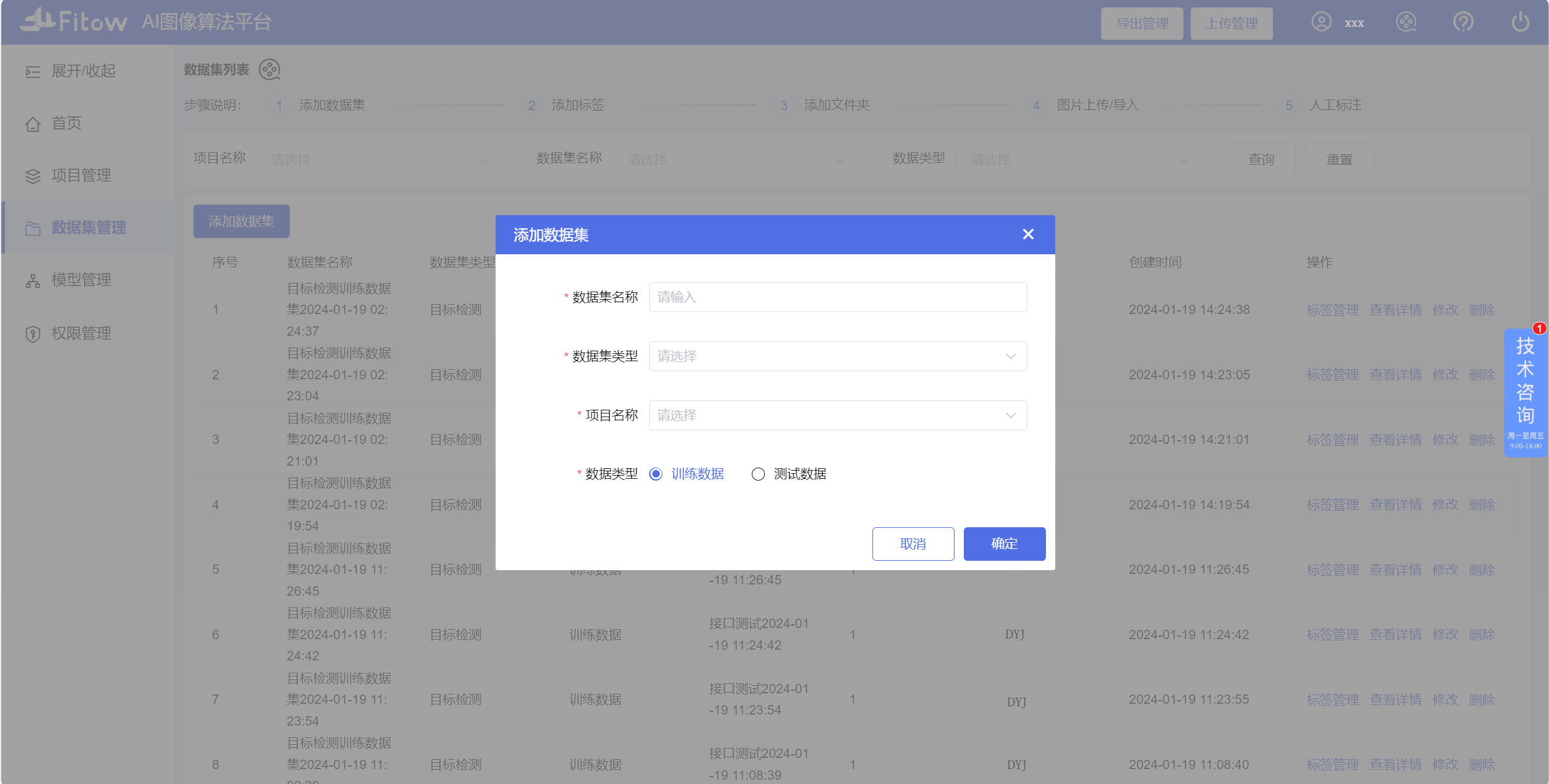The height and width of the screenshot is (784, 1549).
Task: Click the 查询 button
Action: click(x=1261, y=160)
